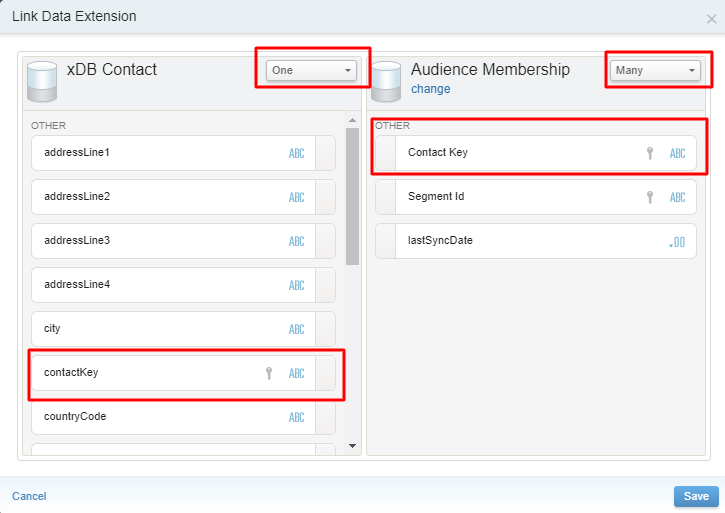Click the ABC type icon on countryCode row
This screenshot has width=725, height=513.
pos(296,417)
